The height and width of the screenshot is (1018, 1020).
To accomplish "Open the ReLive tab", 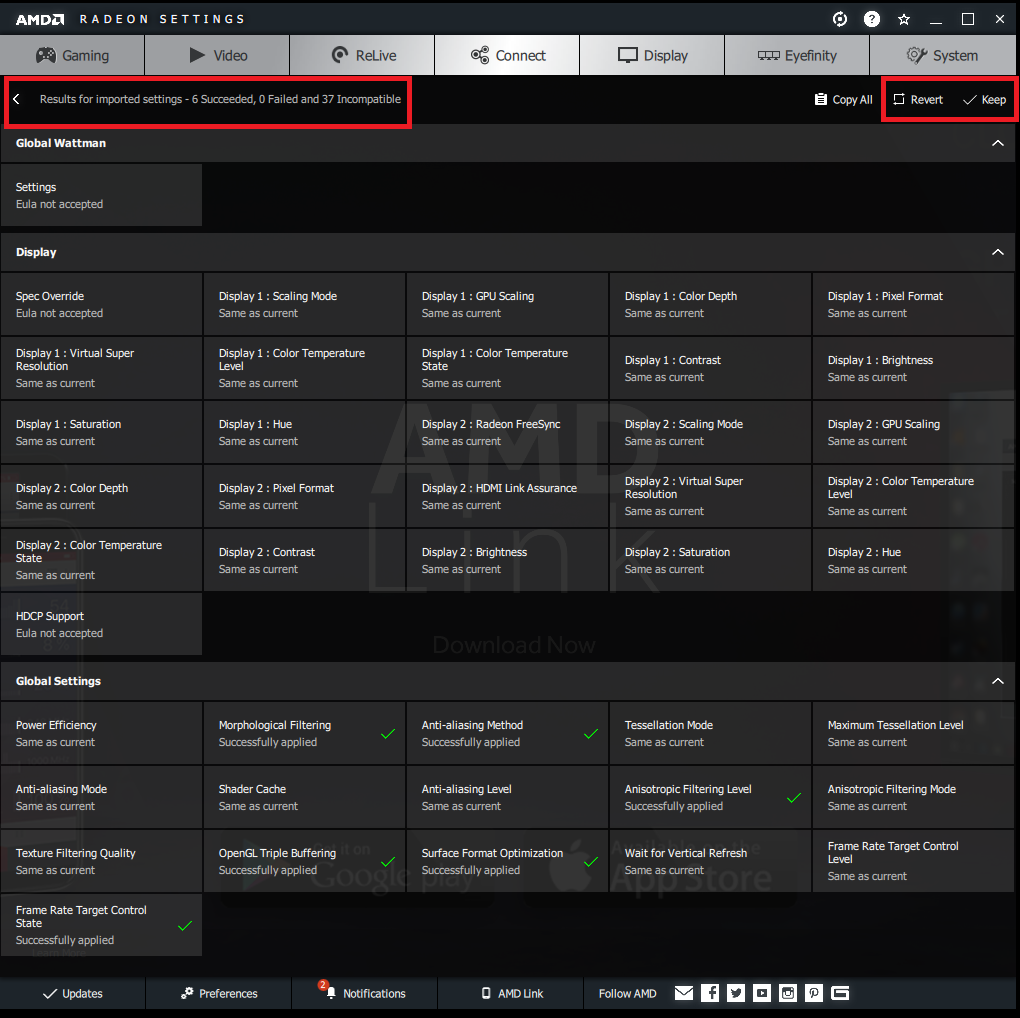I will pyautogui.click(x=362, y=55).
